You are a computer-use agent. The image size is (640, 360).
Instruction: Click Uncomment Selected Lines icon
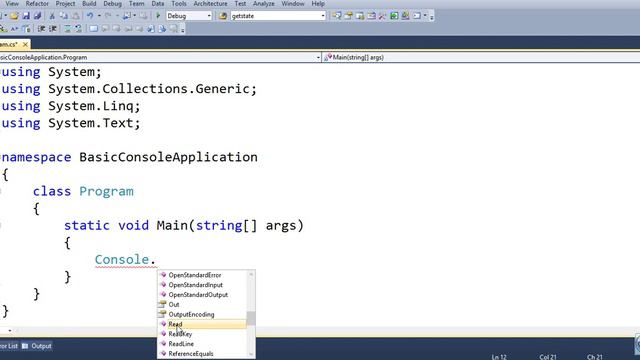coord(78,29)
